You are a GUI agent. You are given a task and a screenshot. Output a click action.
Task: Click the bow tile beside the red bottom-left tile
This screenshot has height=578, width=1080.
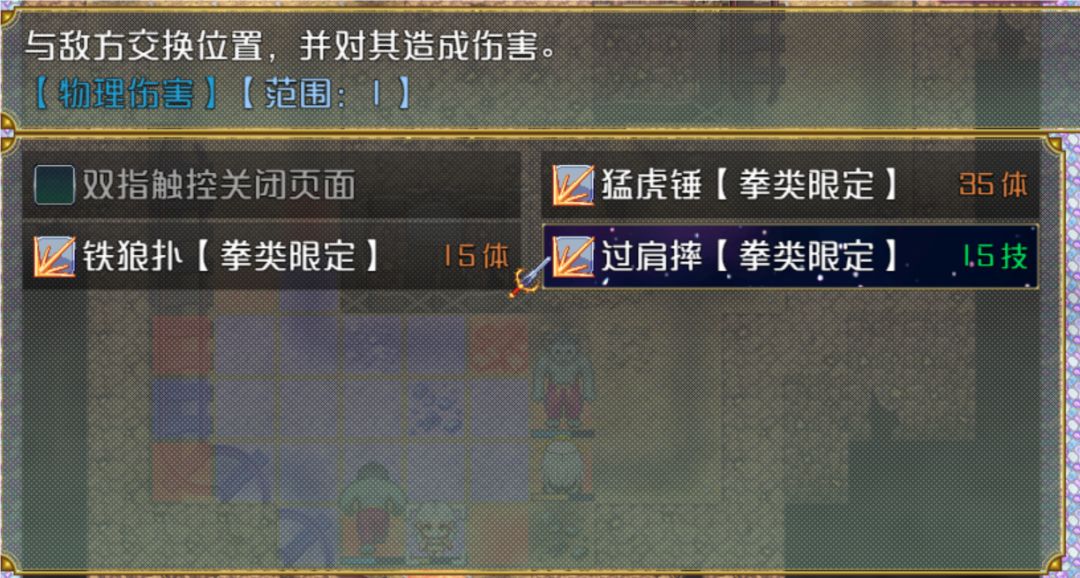(244, 472)
